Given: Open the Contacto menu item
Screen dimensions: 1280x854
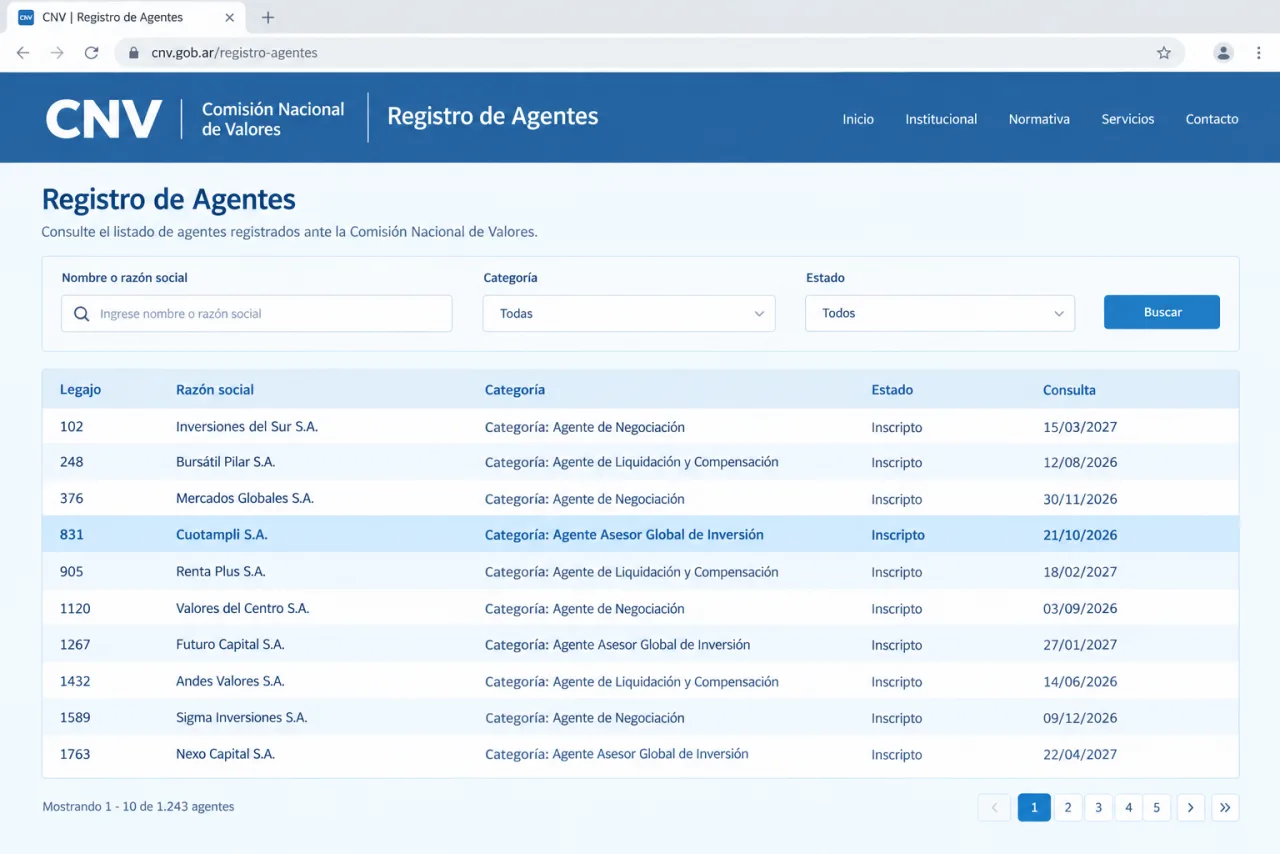Looking at the screenshot, I should [1212, 119].
